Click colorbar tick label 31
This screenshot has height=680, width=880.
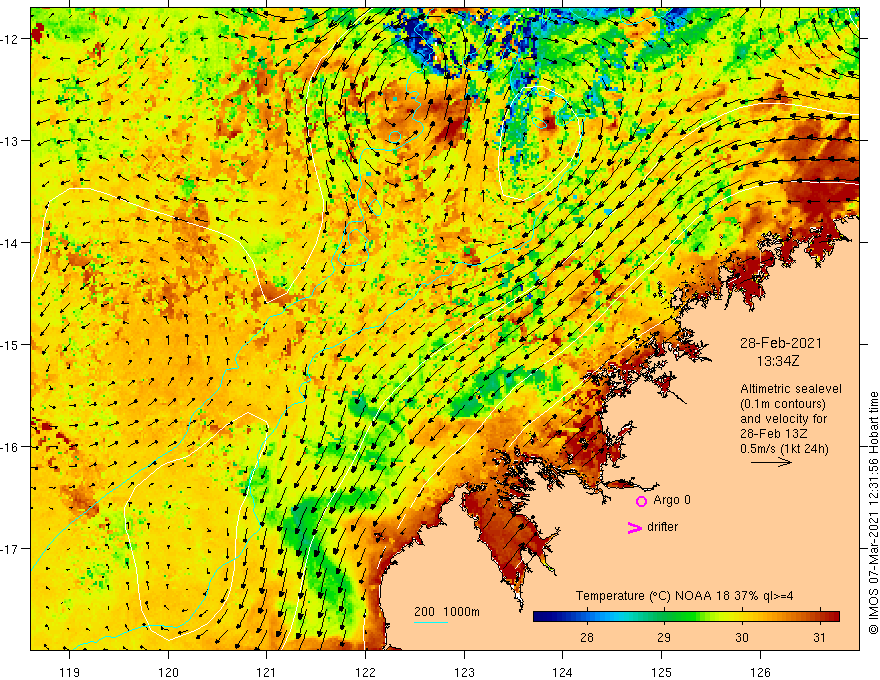(x=819, y=637)
